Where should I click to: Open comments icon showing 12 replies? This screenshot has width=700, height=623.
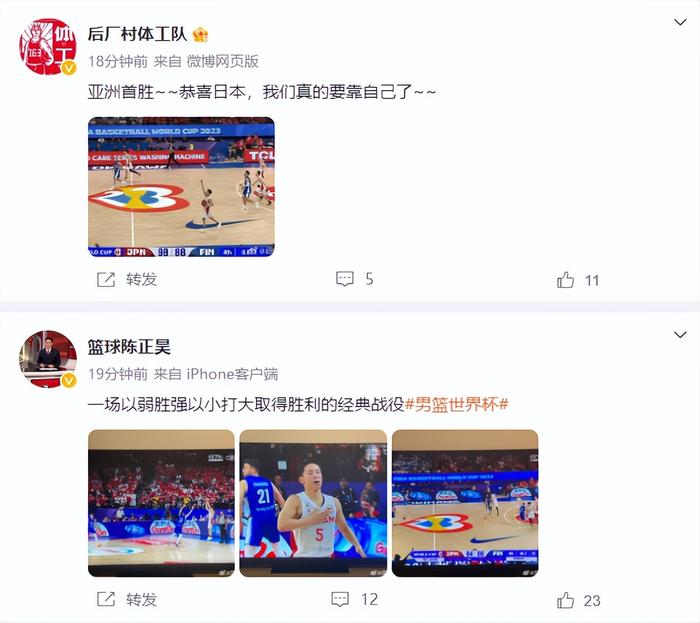(x=340, y=599)
